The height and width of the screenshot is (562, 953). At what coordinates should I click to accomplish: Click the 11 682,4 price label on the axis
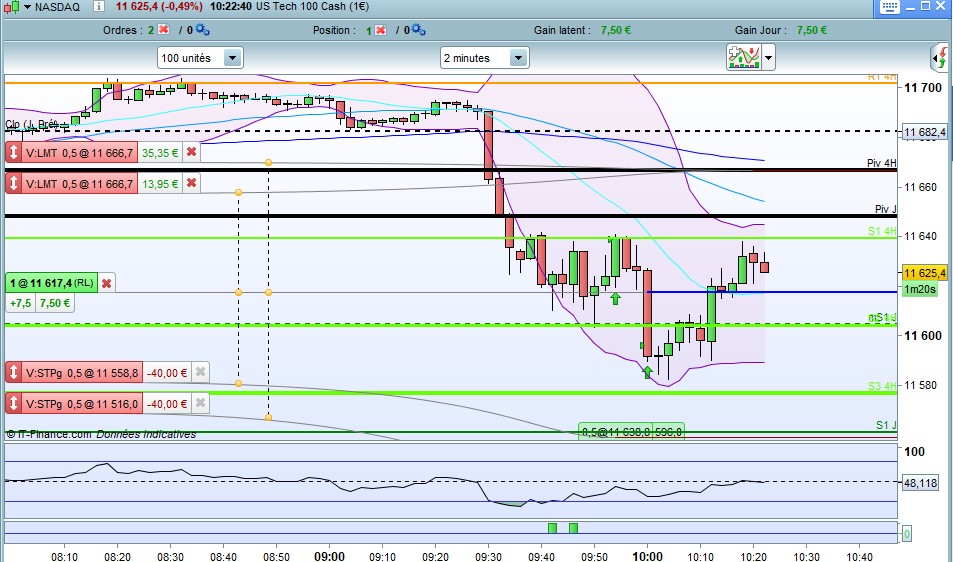pyautogui.click(x=924, y=132)
